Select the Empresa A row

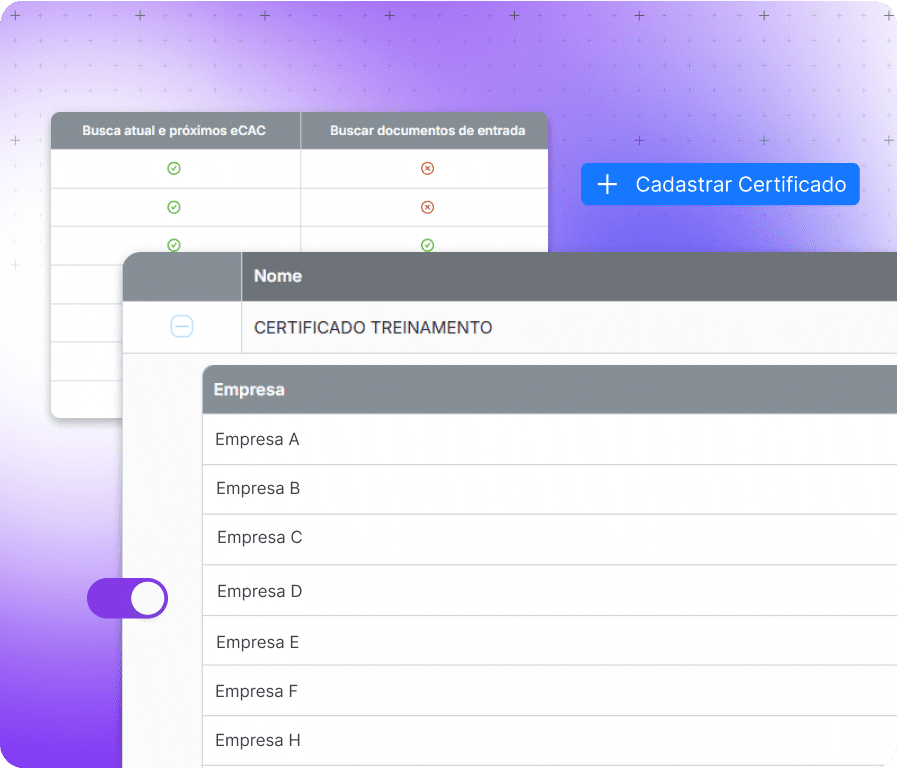click(550, 439)
